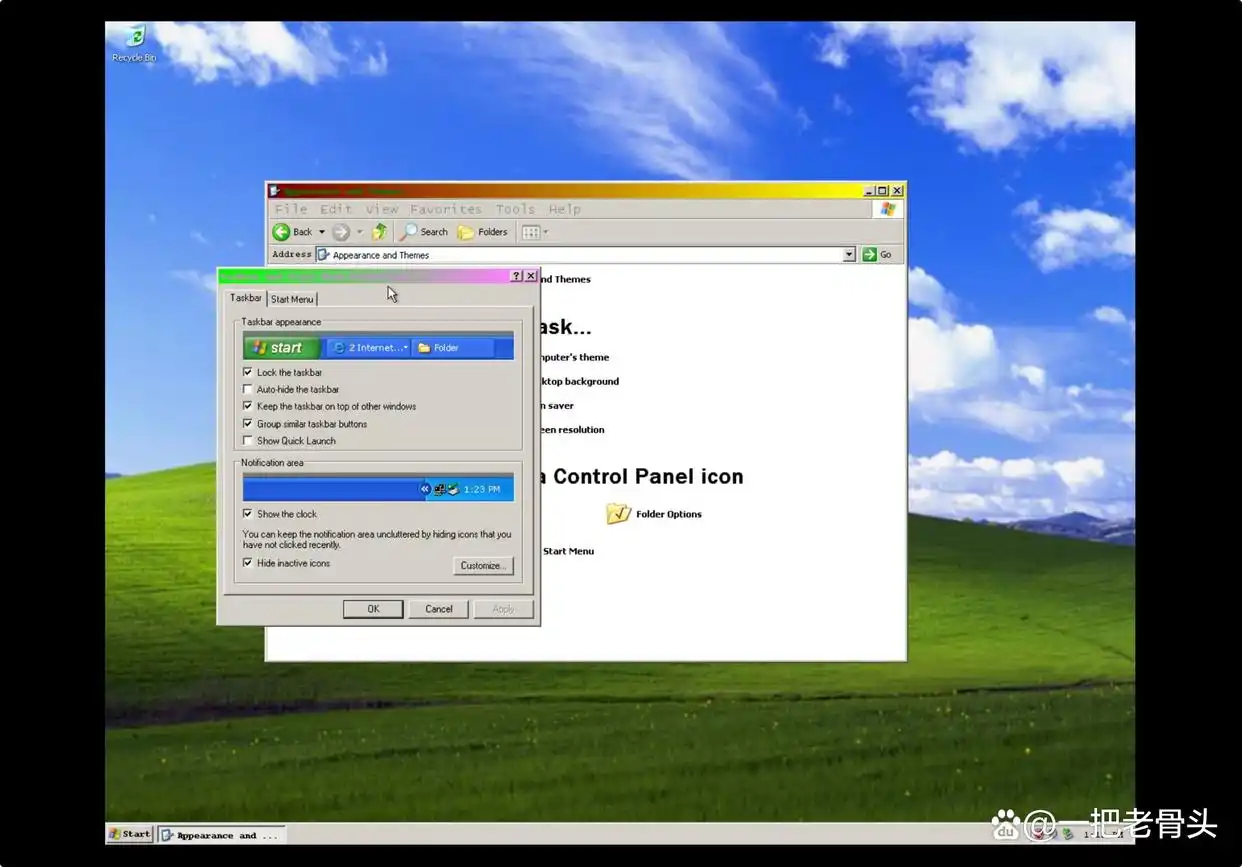
Task: Open the Back button history dropdown arrow
Action: point(322,232)
